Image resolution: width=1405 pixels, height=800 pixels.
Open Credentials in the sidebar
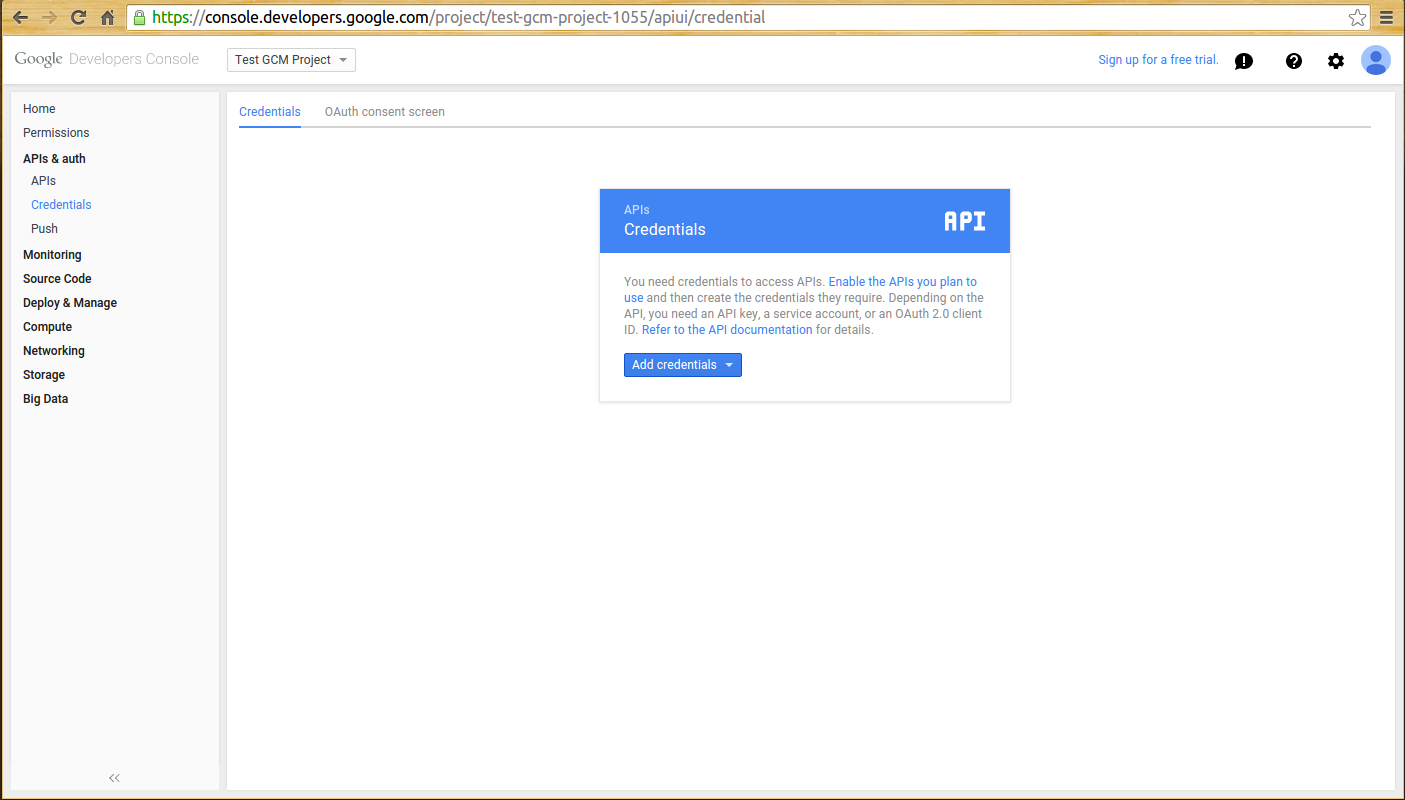tap(61, 205)
